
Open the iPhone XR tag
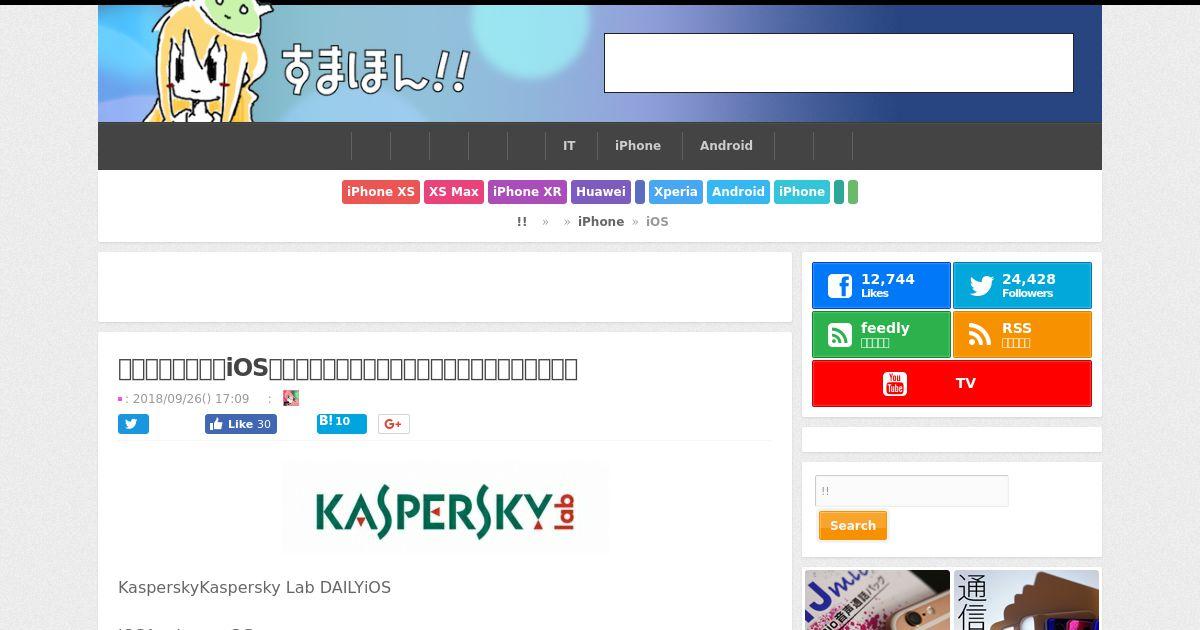(x=527, y=192)
